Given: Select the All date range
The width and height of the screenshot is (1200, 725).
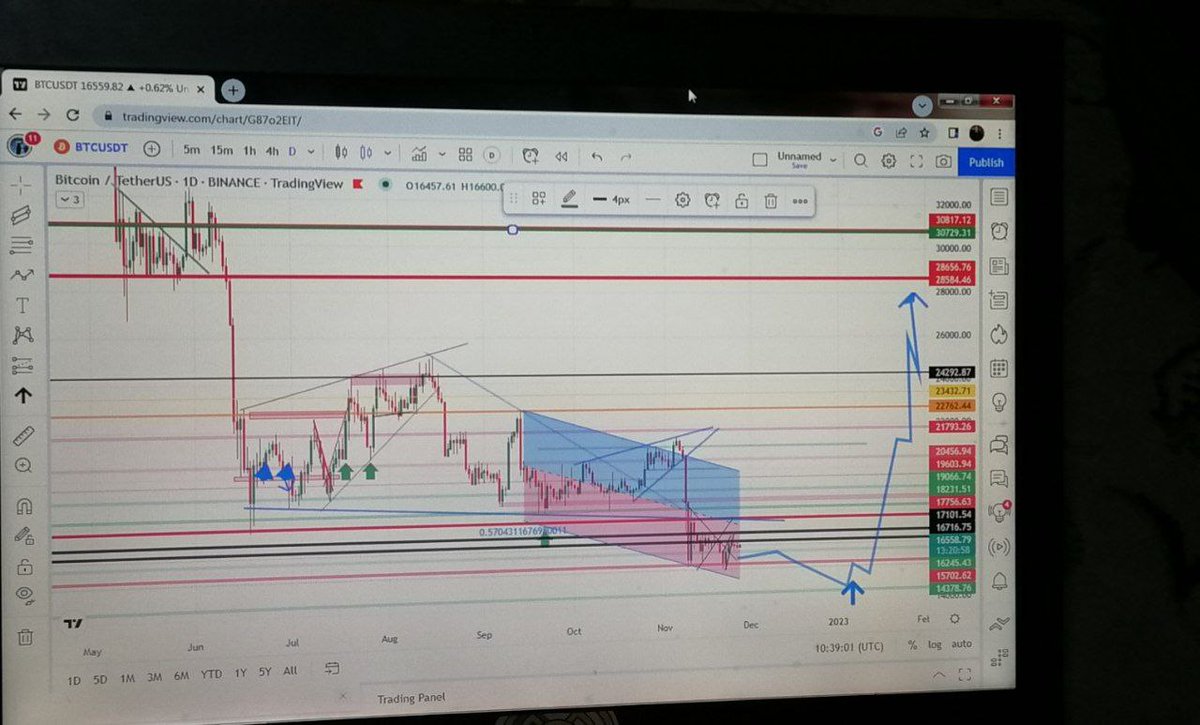Looking at the screenshot, I should (290, 670).
